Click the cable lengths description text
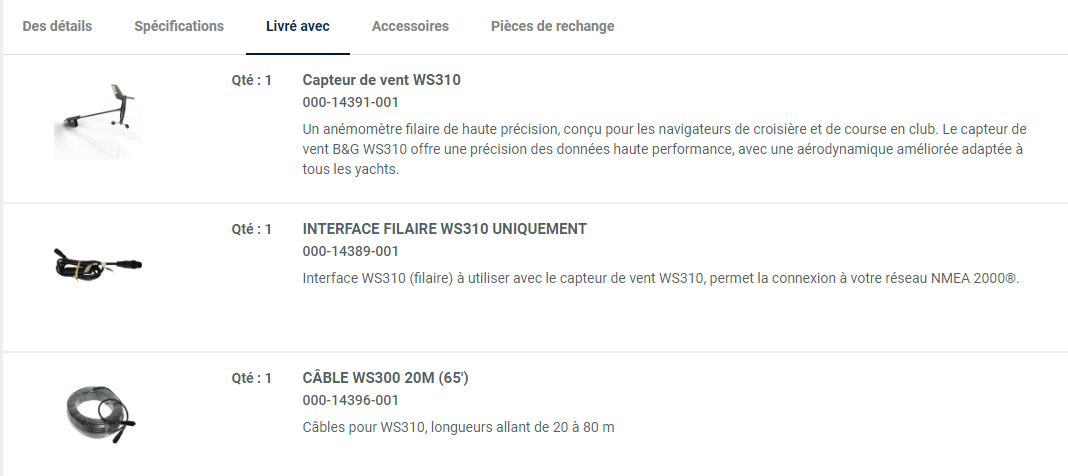Viewport: 1068px width, 476px height. (x=458, y=427)
